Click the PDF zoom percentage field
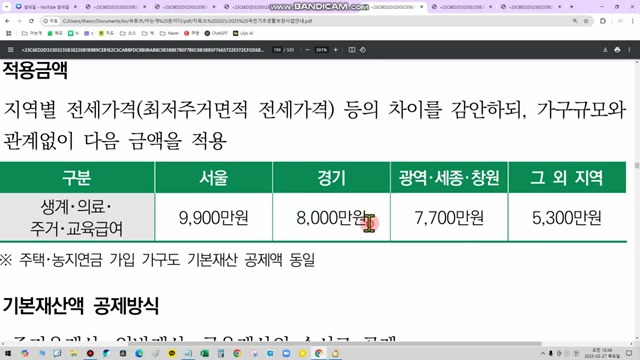The image size is (640, 360). click(321, 50)
